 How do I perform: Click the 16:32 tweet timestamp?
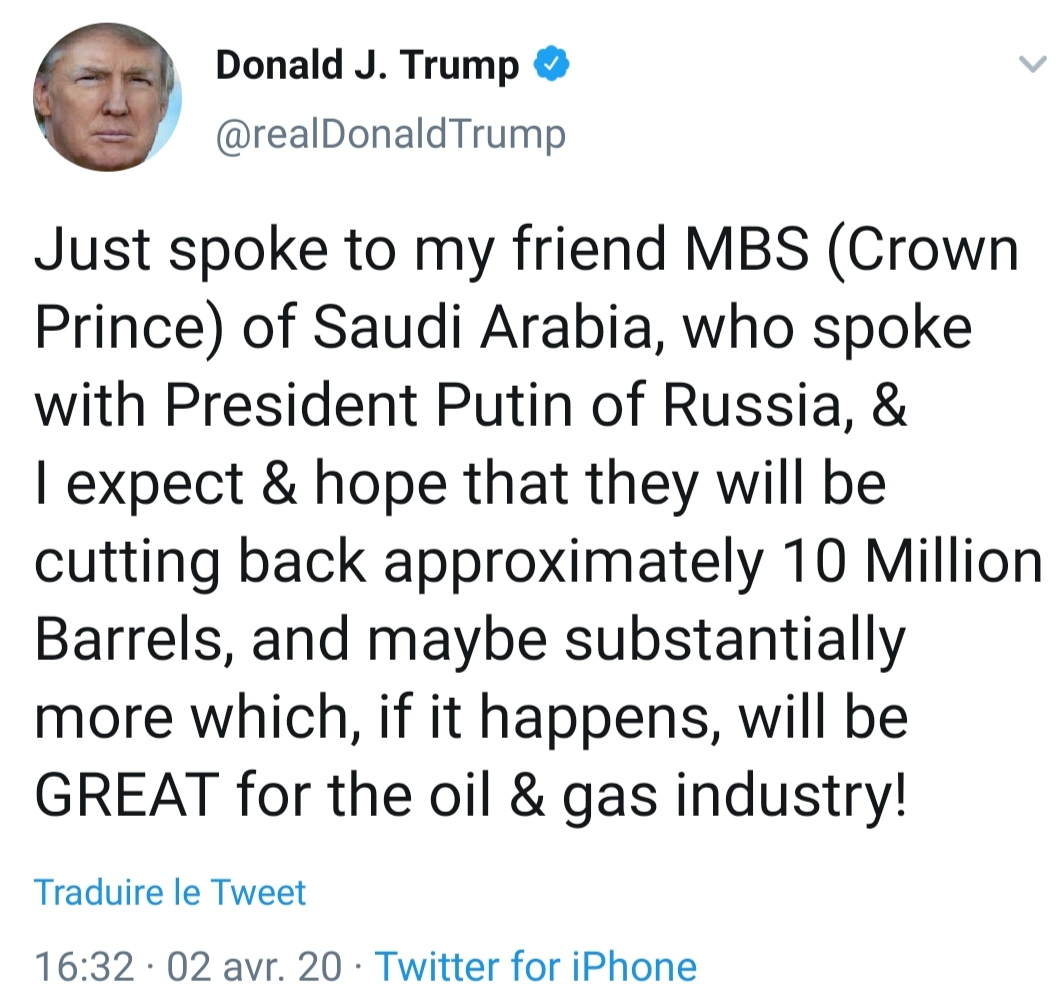(84, 967)
